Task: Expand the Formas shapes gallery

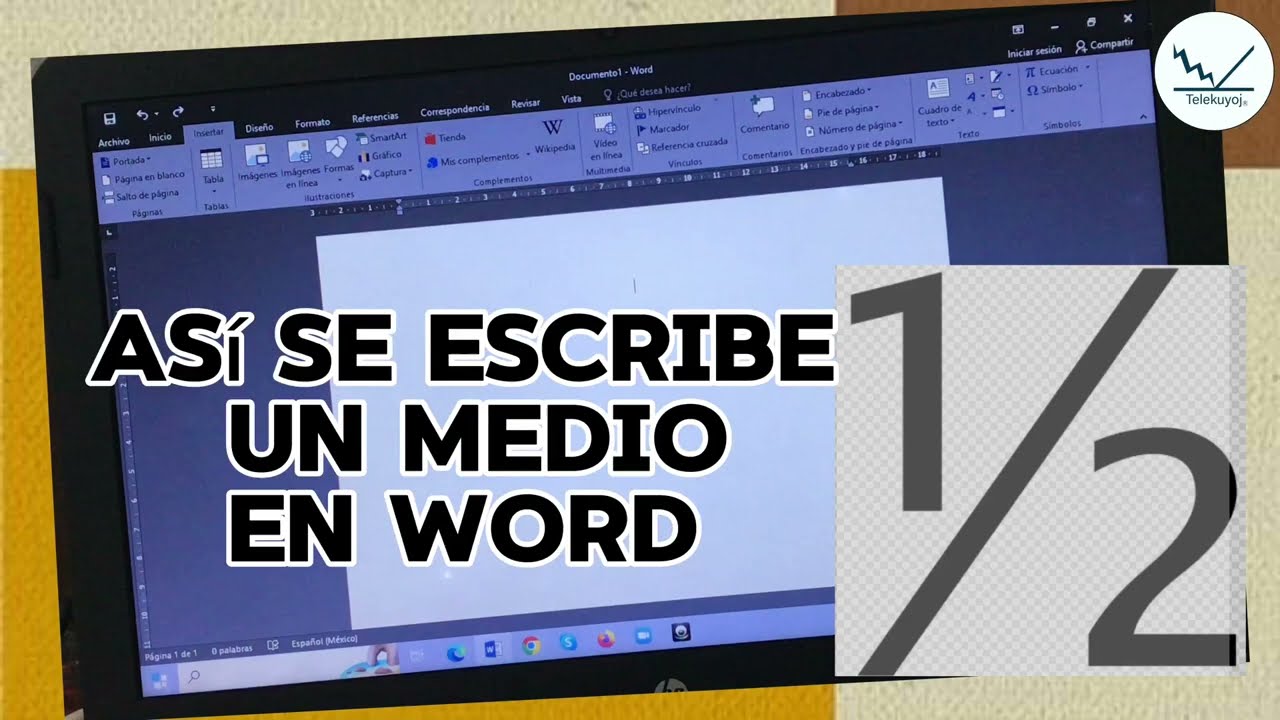Action: (x=339, y=158)
